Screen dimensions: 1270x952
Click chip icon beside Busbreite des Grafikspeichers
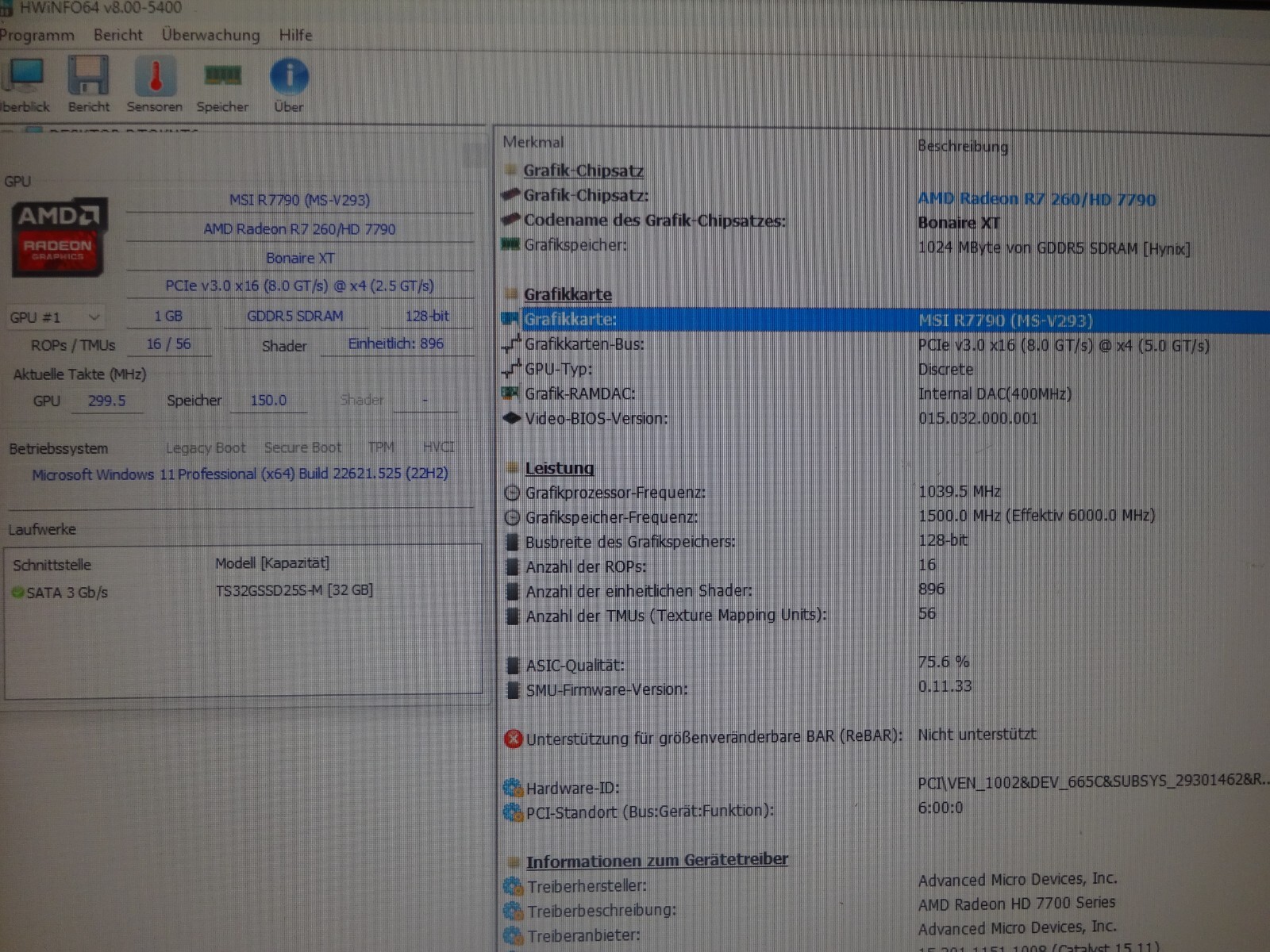coord(514,543)
